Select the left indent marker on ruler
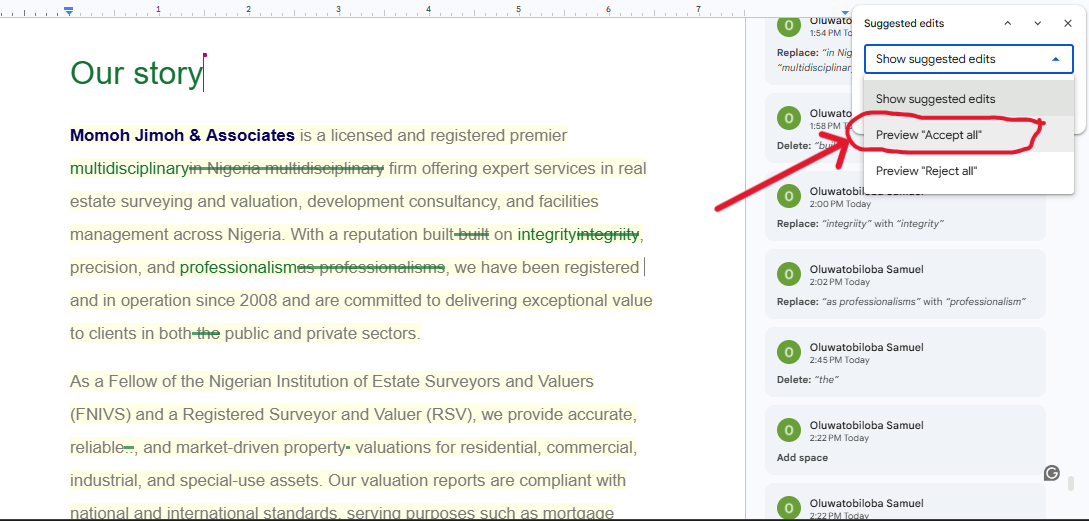 [x=68, y=12]
